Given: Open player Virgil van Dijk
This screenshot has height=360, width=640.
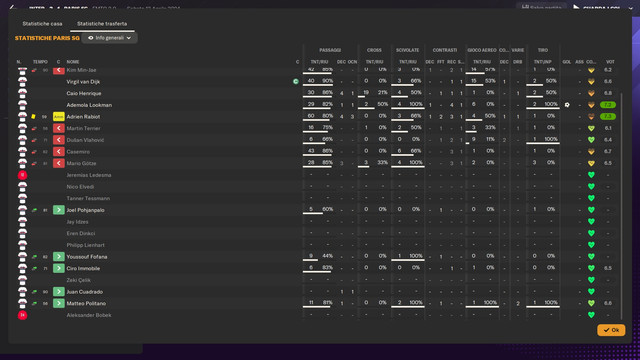Looking at the screenshot, I should (83, 82).
